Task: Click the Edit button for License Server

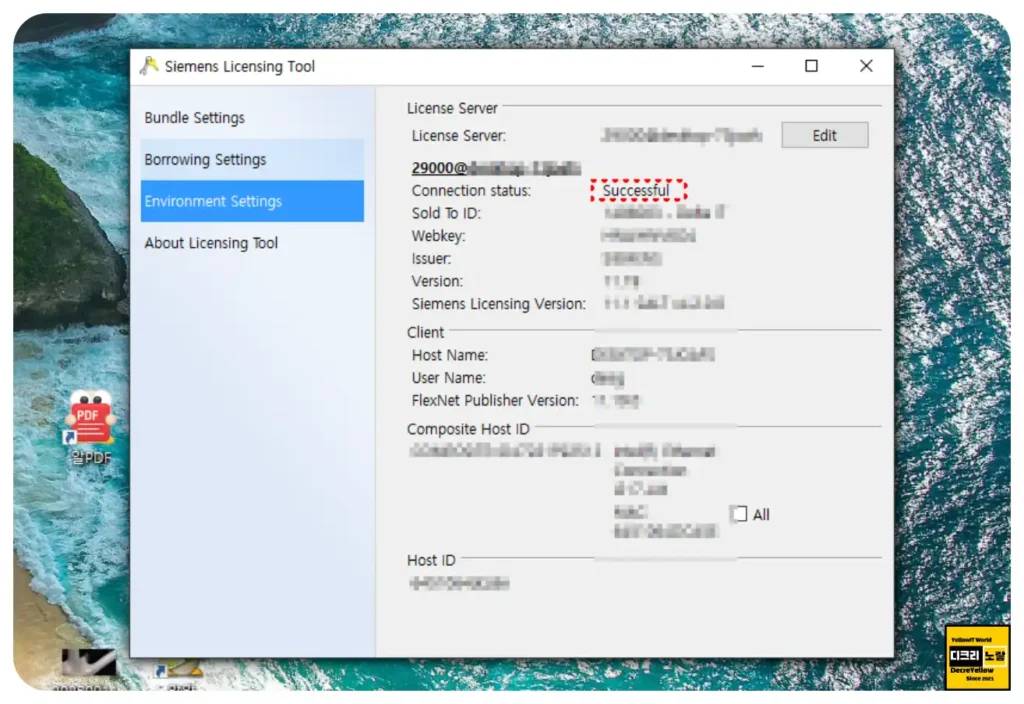Action: coord(824,135)
